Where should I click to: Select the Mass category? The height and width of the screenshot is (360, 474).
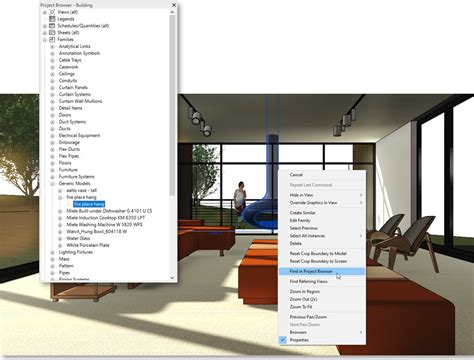64,259
